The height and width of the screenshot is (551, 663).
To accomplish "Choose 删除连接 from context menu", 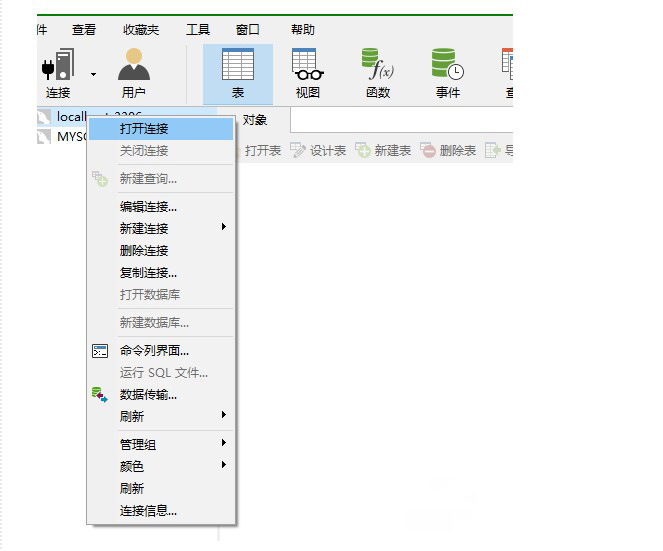I will [144, 251].
